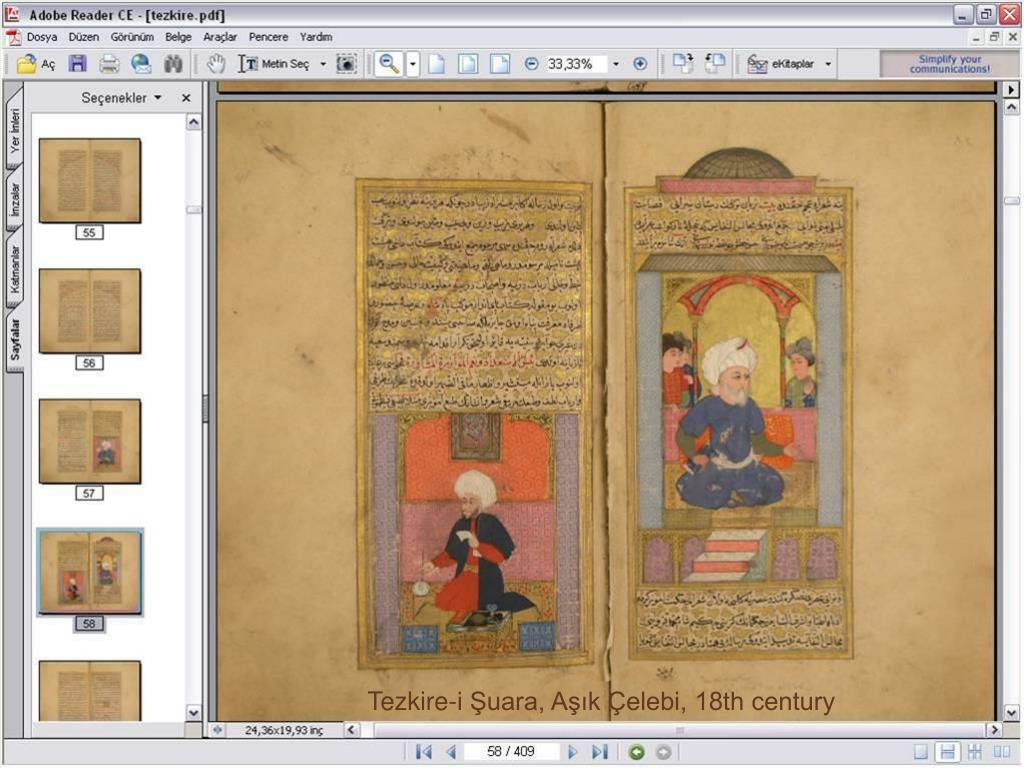Click the green previous view button
Screen dimensions: 1024x768
pos(636,752)
